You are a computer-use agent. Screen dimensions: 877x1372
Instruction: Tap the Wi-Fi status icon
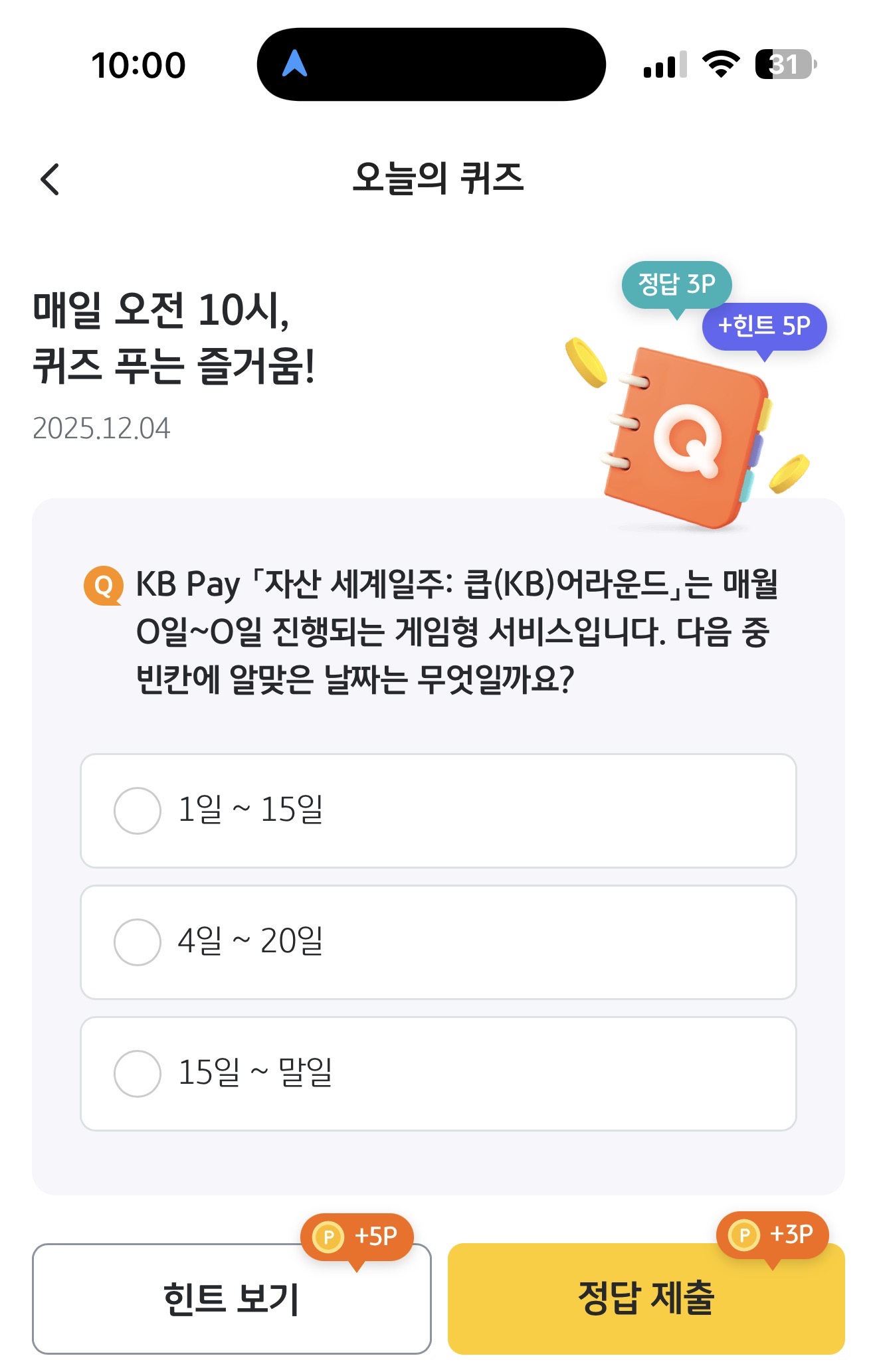722,64
